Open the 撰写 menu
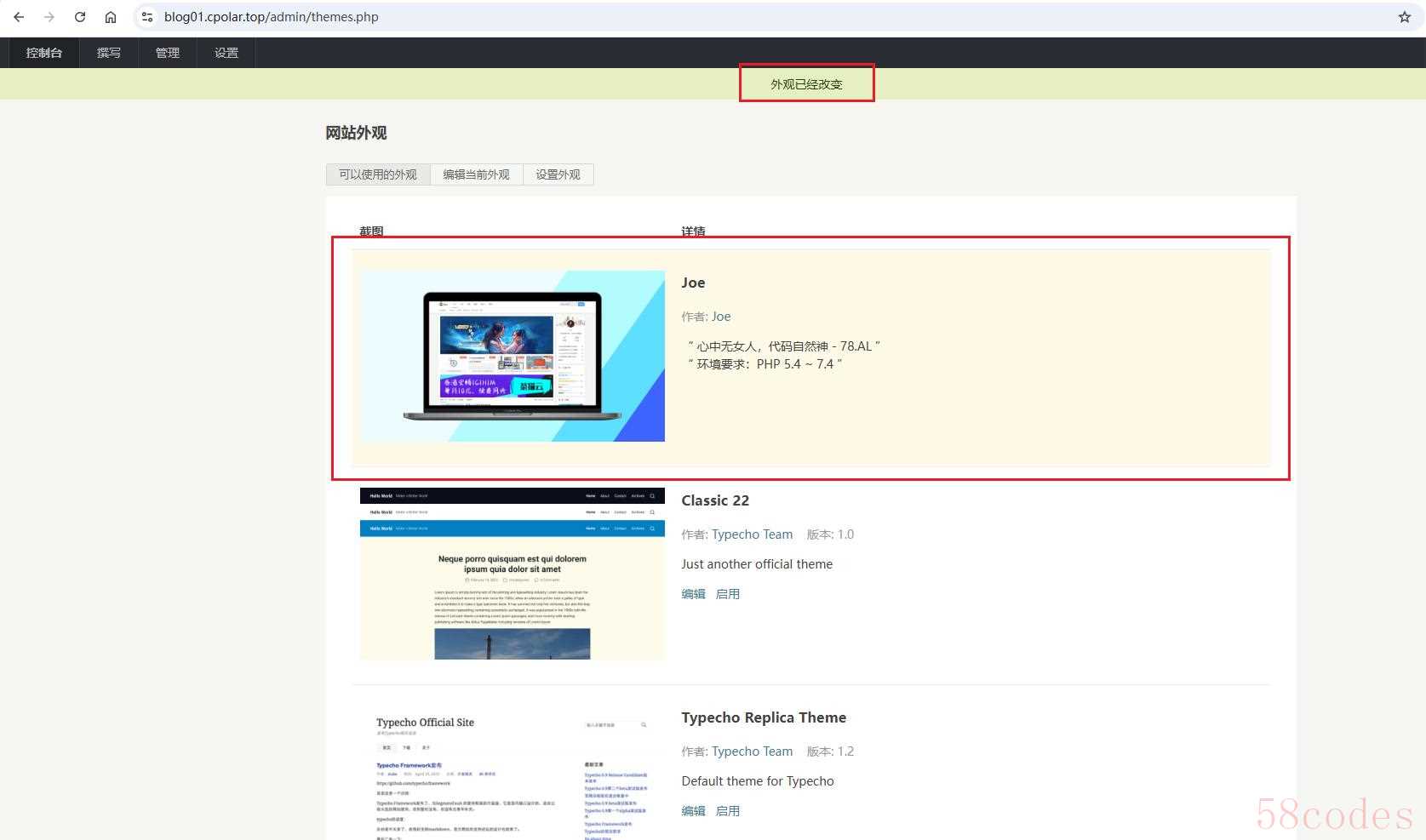 pos(109,53)
